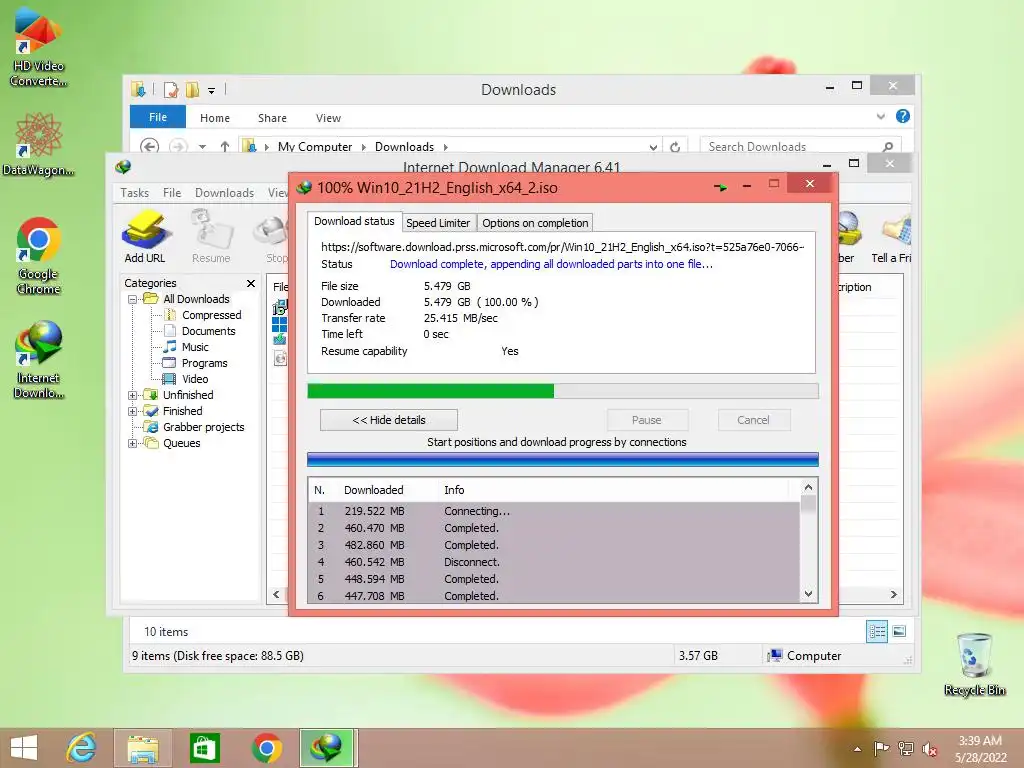Expand the Explorer ribbon chevron

point(880,116)
